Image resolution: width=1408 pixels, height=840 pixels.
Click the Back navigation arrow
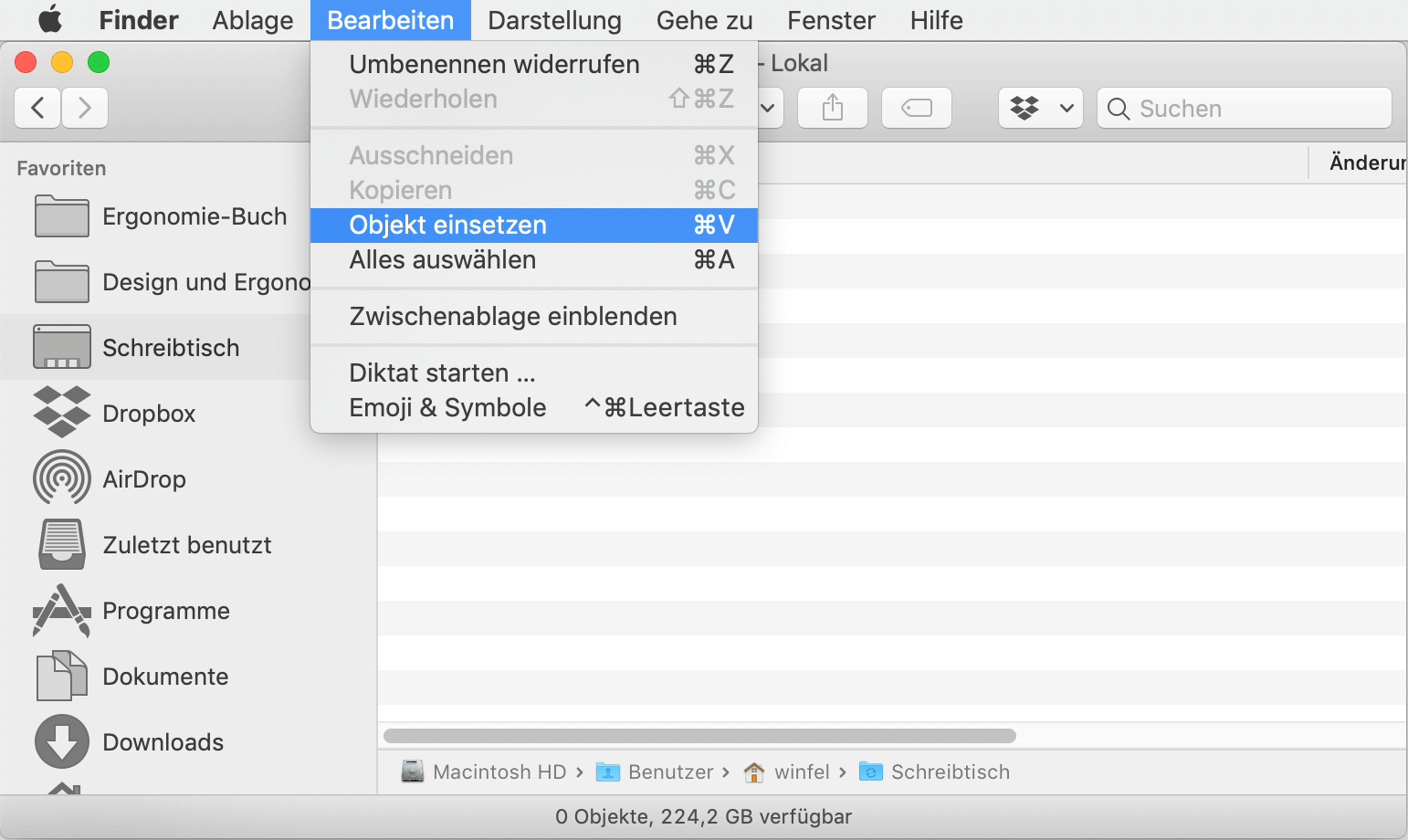click(x=38, y=109)
